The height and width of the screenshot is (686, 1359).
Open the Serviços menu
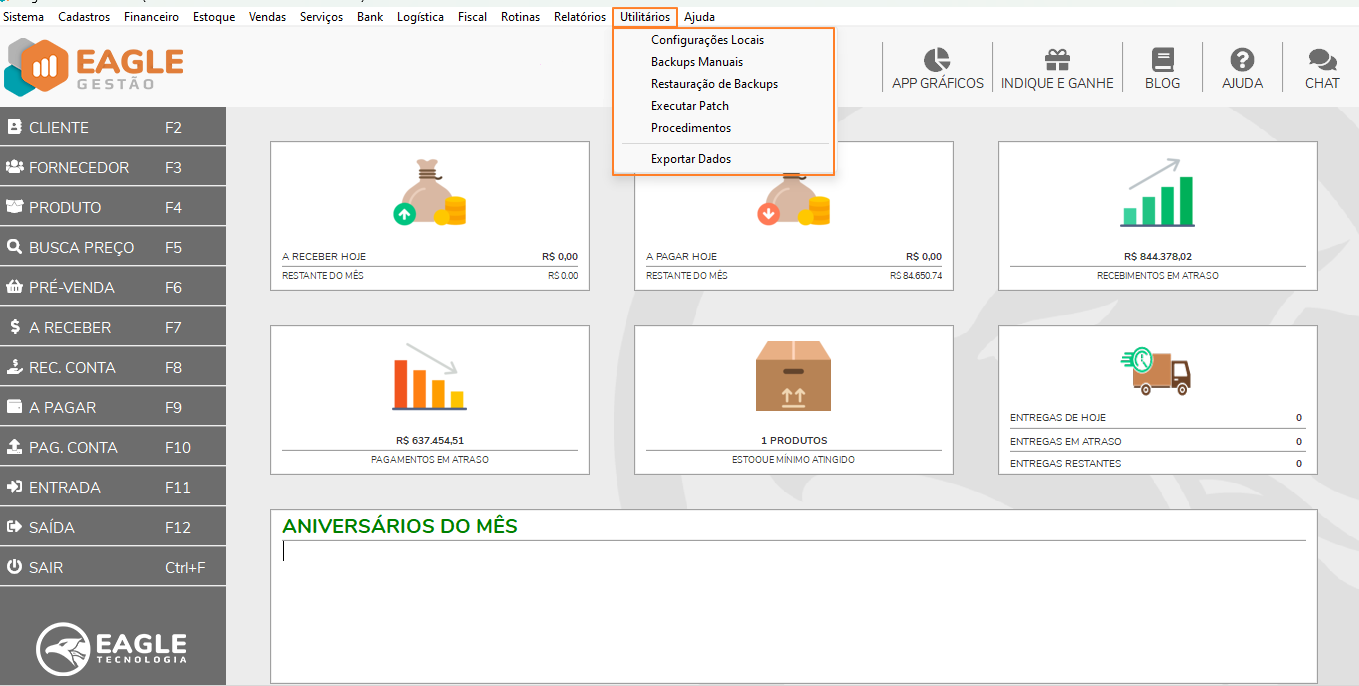click(321, 17)
